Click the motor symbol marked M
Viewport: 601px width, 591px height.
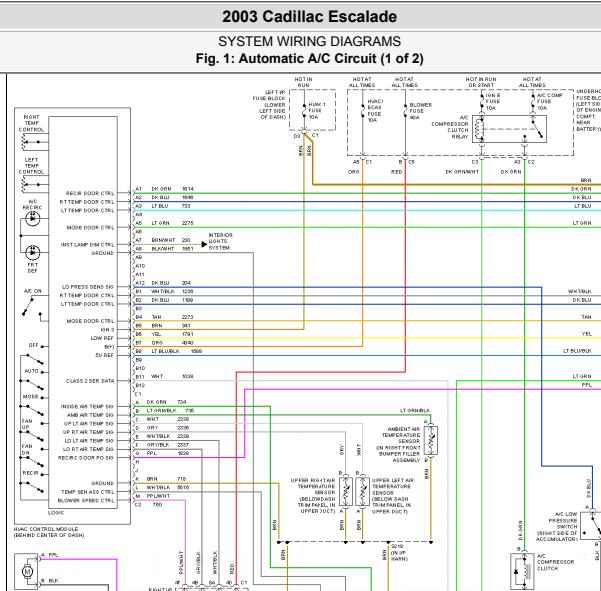[x=27, y=571]
